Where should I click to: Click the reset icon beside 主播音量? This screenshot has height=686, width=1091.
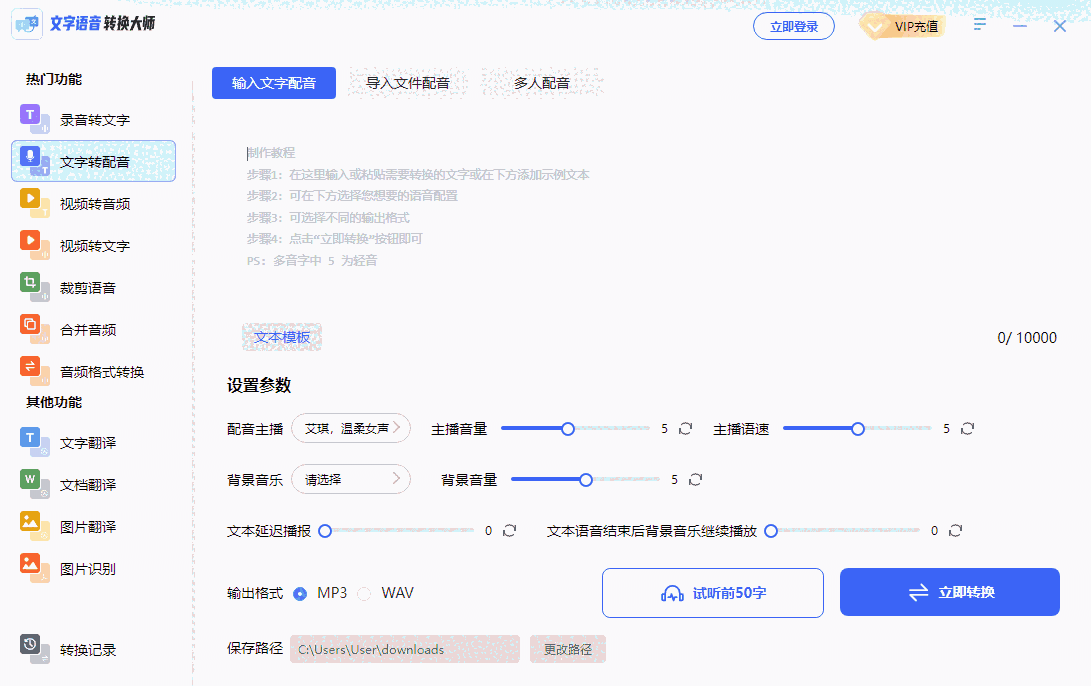pyautogui.click(x=685, y=428)
